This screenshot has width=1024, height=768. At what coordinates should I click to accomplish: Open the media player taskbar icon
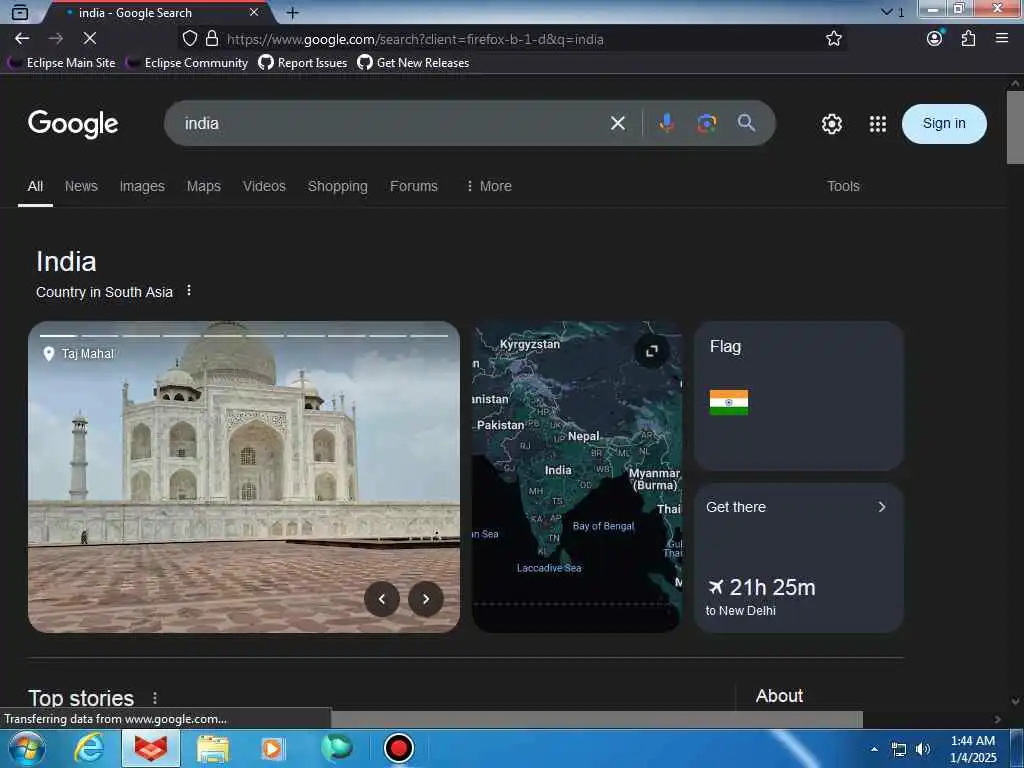(x=272, y=748)
